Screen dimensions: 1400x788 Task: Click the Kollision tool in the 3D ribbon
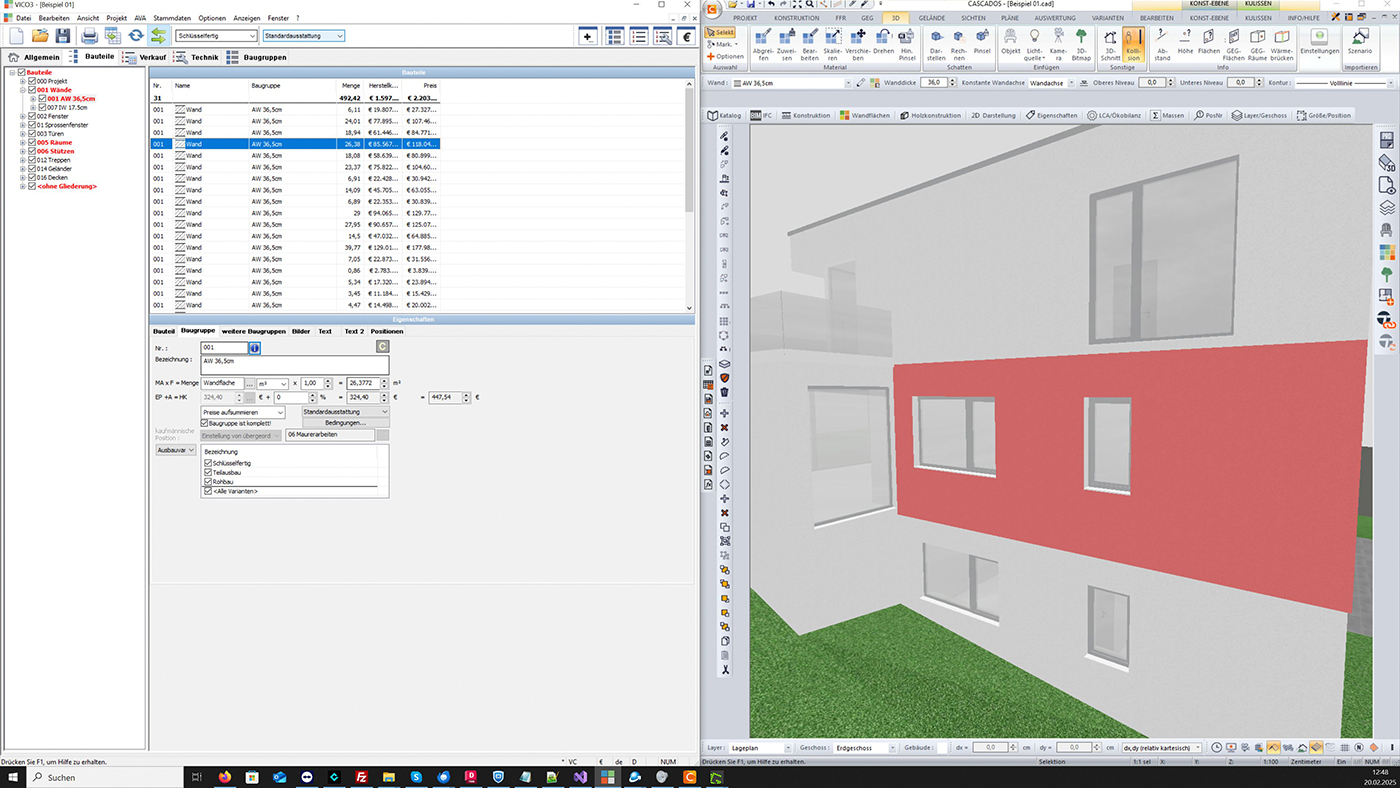click(1131, 43)
